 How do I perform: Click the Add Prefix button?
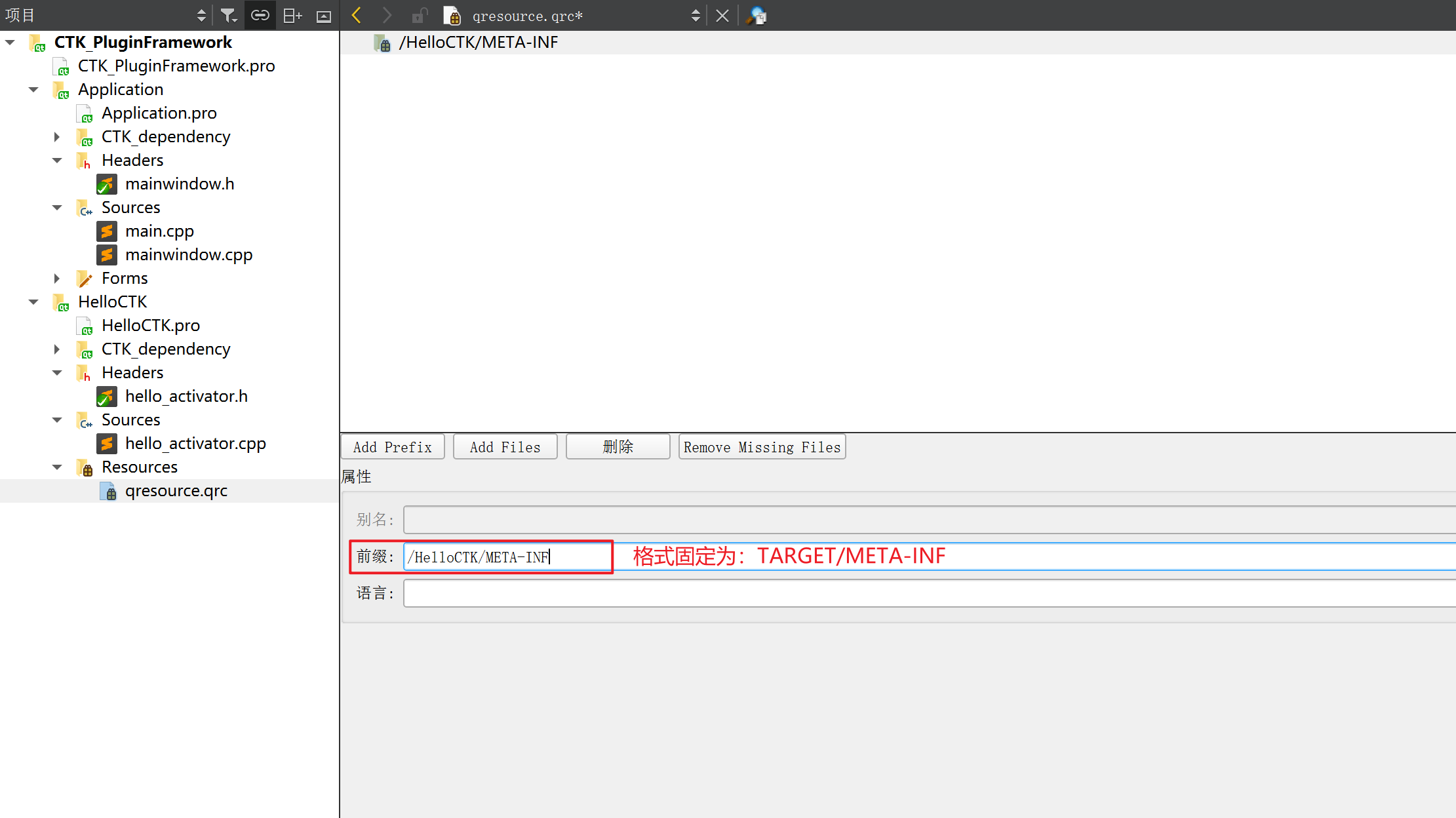pos(392,447)
